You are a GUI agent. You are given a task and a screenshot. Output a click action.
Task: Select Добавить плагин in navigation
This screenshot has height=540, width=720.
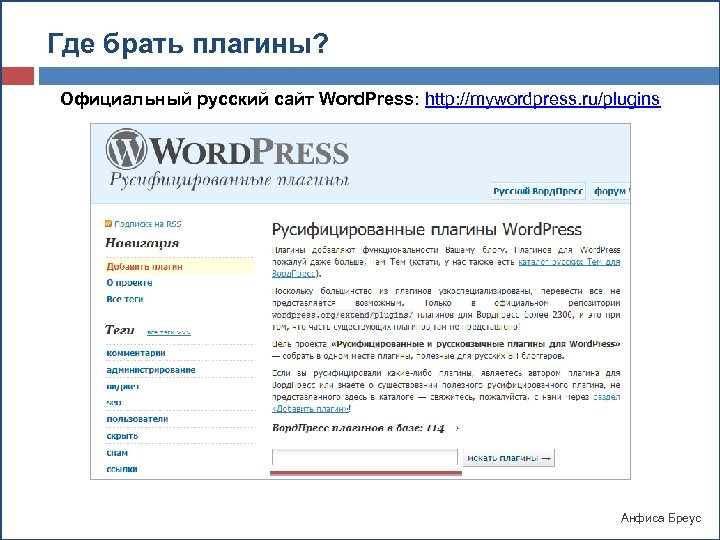tap(145, 267)
